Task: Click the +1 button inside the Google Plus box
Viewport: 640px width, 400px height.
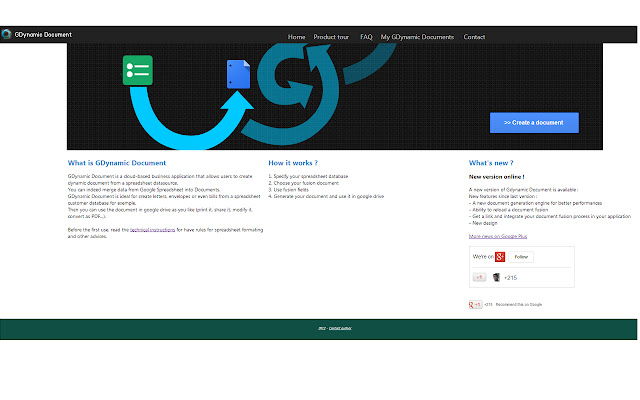Action: point(479,278)
